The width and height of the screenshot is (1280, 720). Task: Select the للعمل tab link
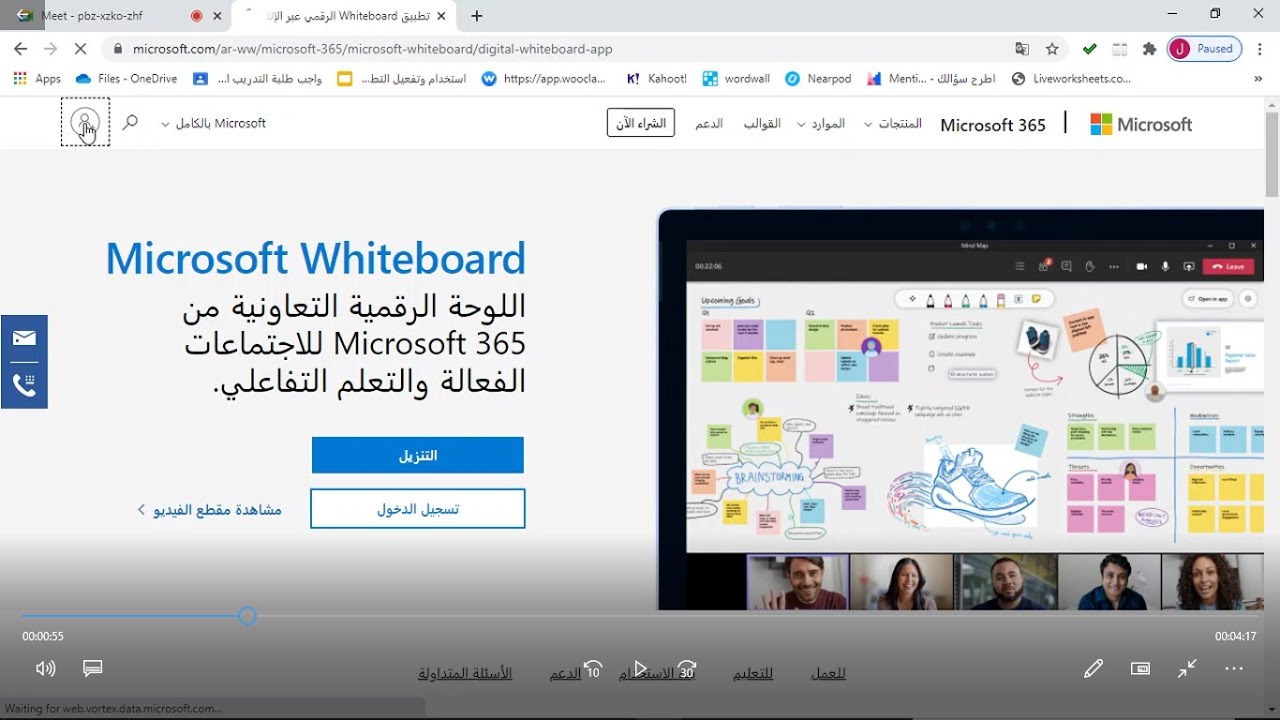pyautogui.click(x=828, y=673)
